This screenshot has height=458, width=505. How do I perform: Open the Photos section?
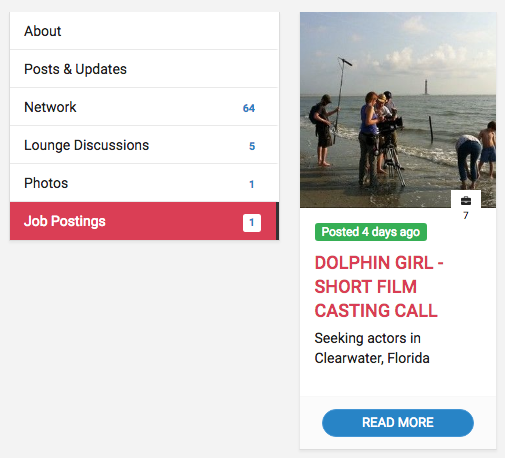click(x=144, y=183)
